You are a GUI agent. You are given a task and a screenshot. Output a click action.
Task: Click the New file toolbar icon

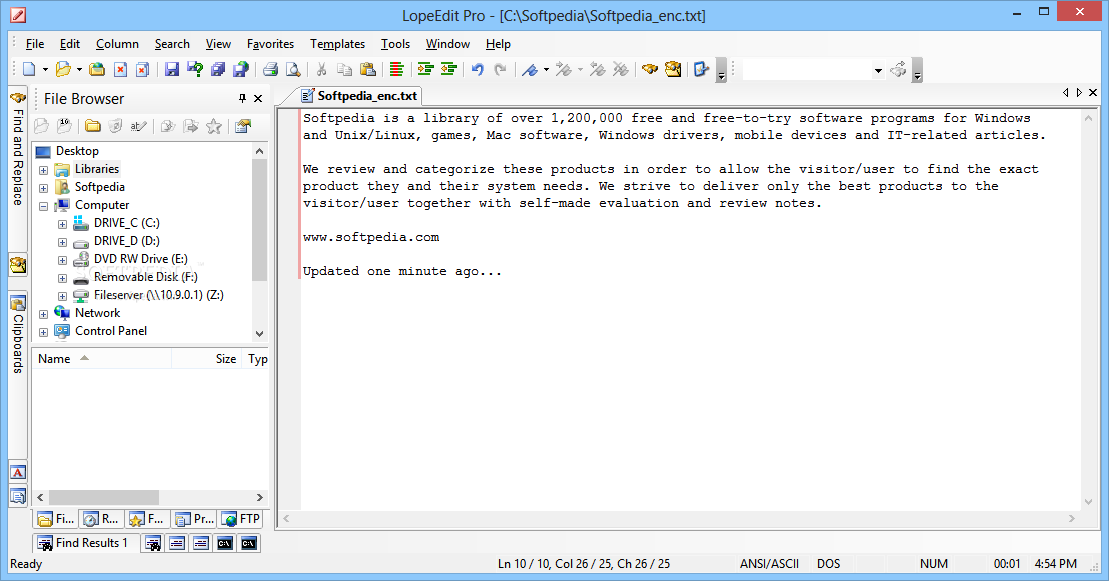pos(29,69)
